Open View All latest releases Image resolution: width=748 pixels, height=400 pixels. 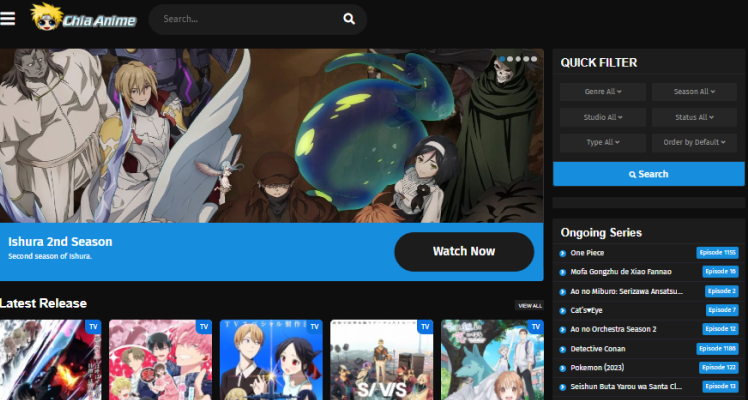pos(529,305)
